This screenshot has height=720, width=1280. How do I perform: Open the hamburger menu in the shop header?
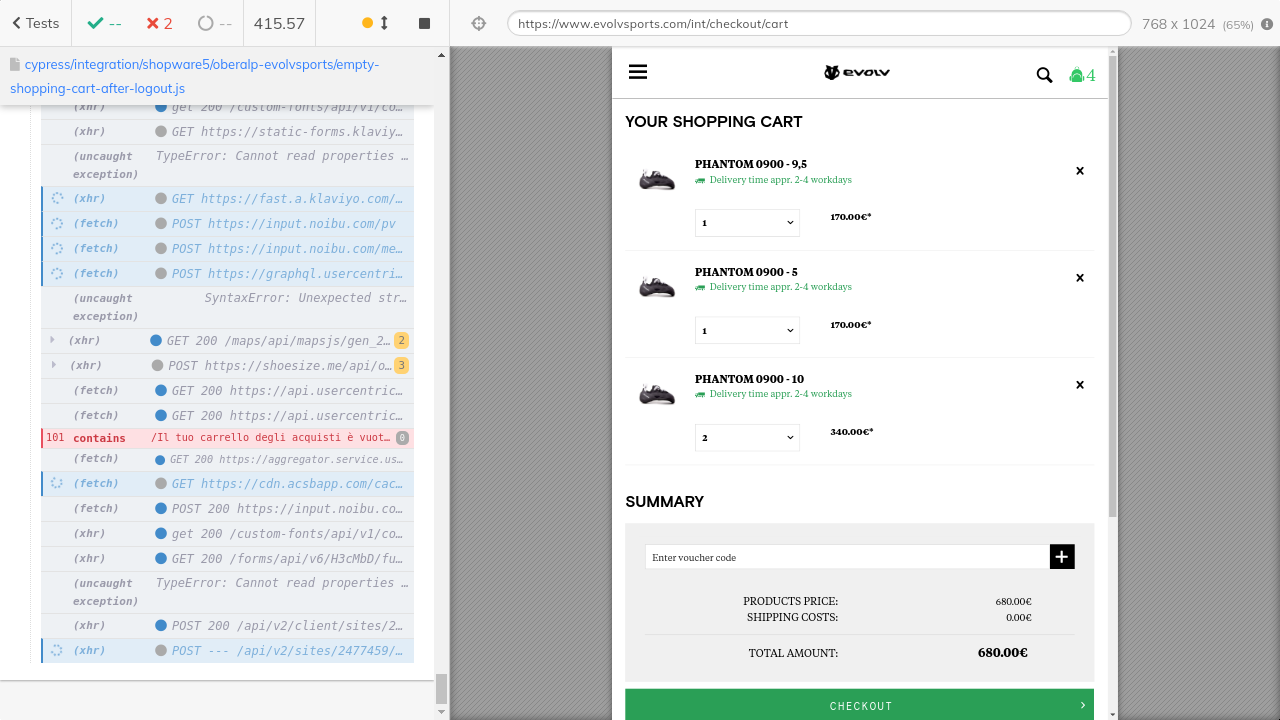pos(638,72)
